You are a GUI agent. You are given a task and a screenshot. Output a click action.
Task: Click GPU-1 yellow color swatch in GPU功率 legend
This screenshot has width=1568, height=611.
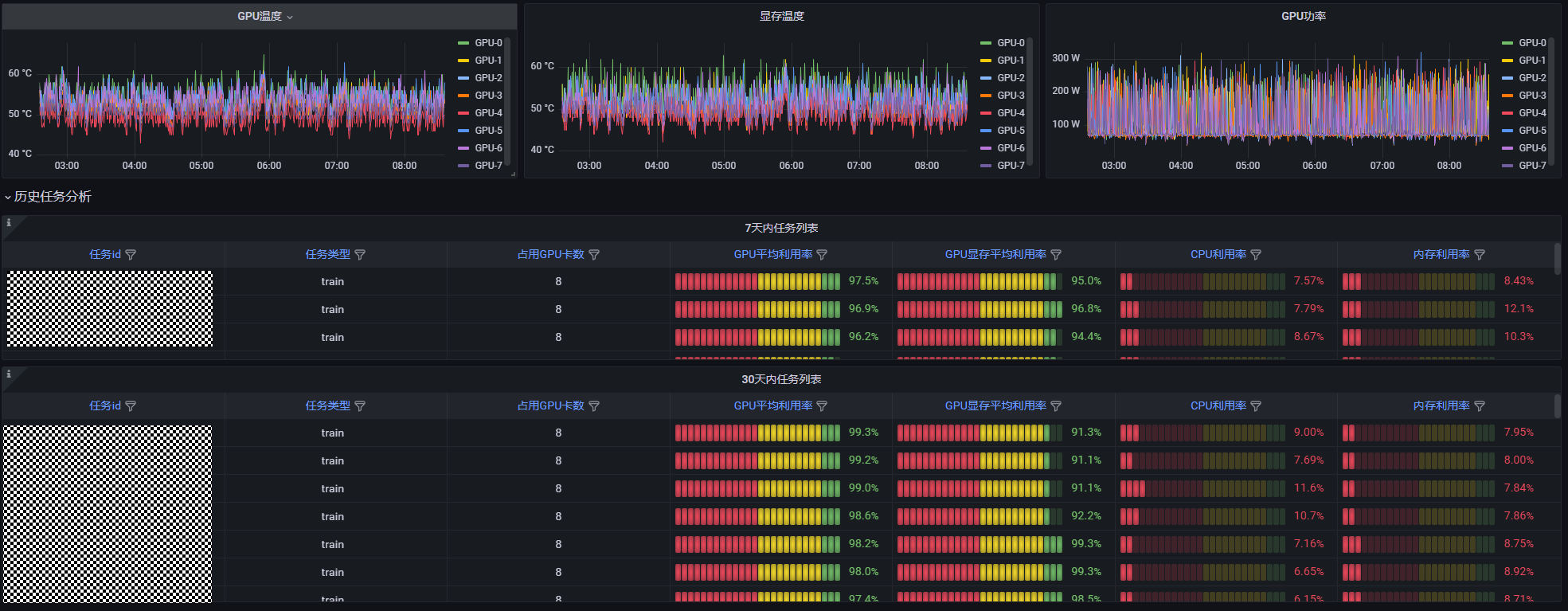pyautogui.click(x=1507, y=61)
